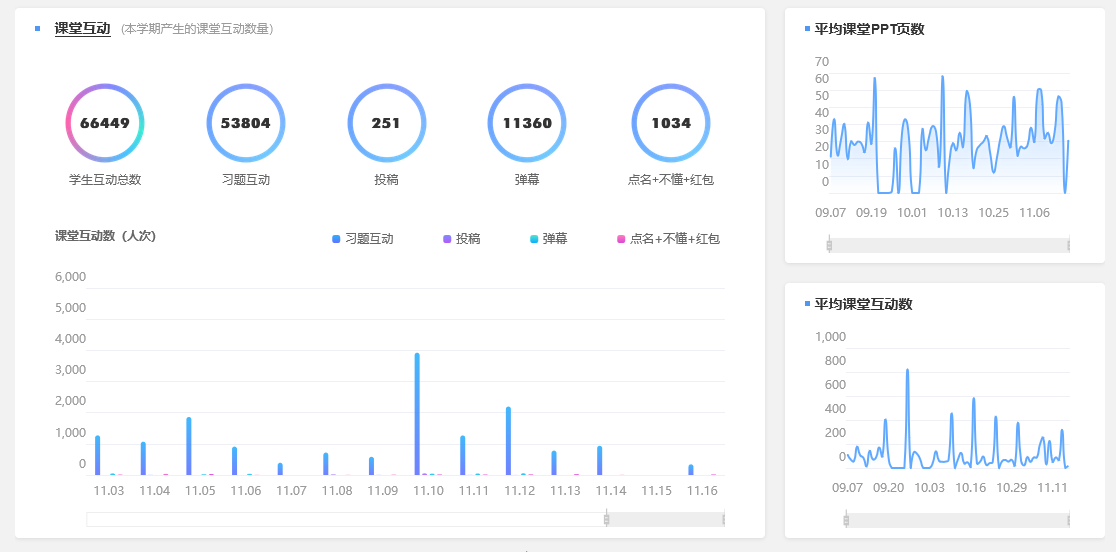Screen dimensions: 1116x552
Task: Click left handle of 课堂互动数 zoom slider
Action: click(x=606, y=519)
